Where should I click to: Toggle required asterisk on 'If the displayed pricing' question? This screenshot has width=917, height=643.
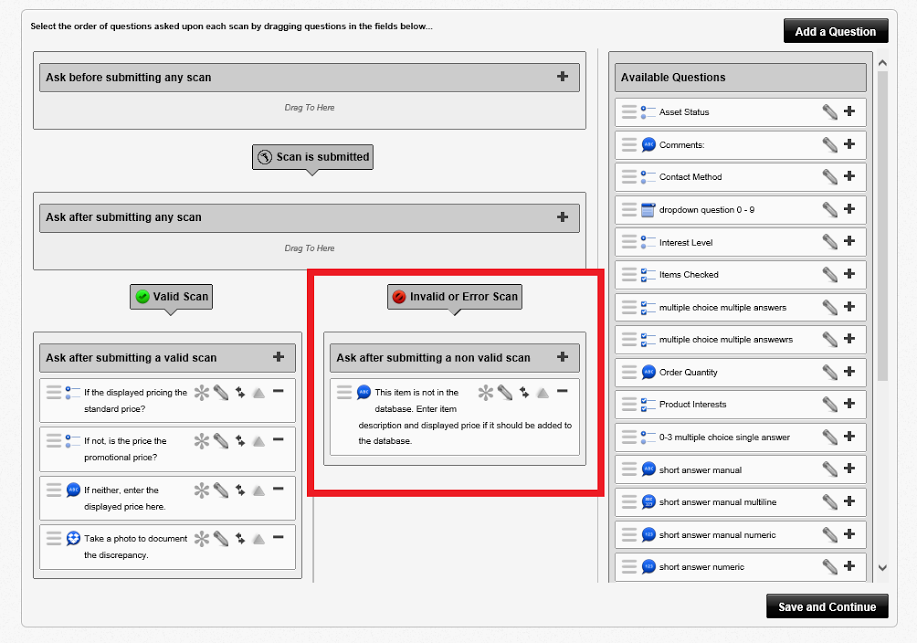tap(201, 393)
